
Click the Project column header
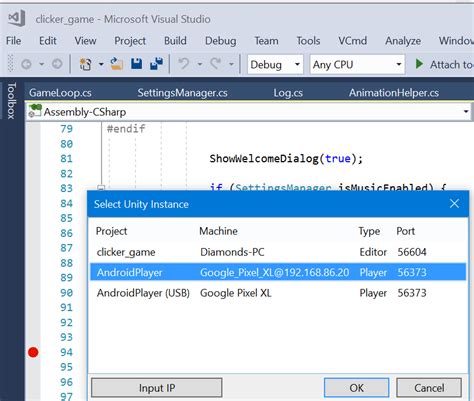111,231
